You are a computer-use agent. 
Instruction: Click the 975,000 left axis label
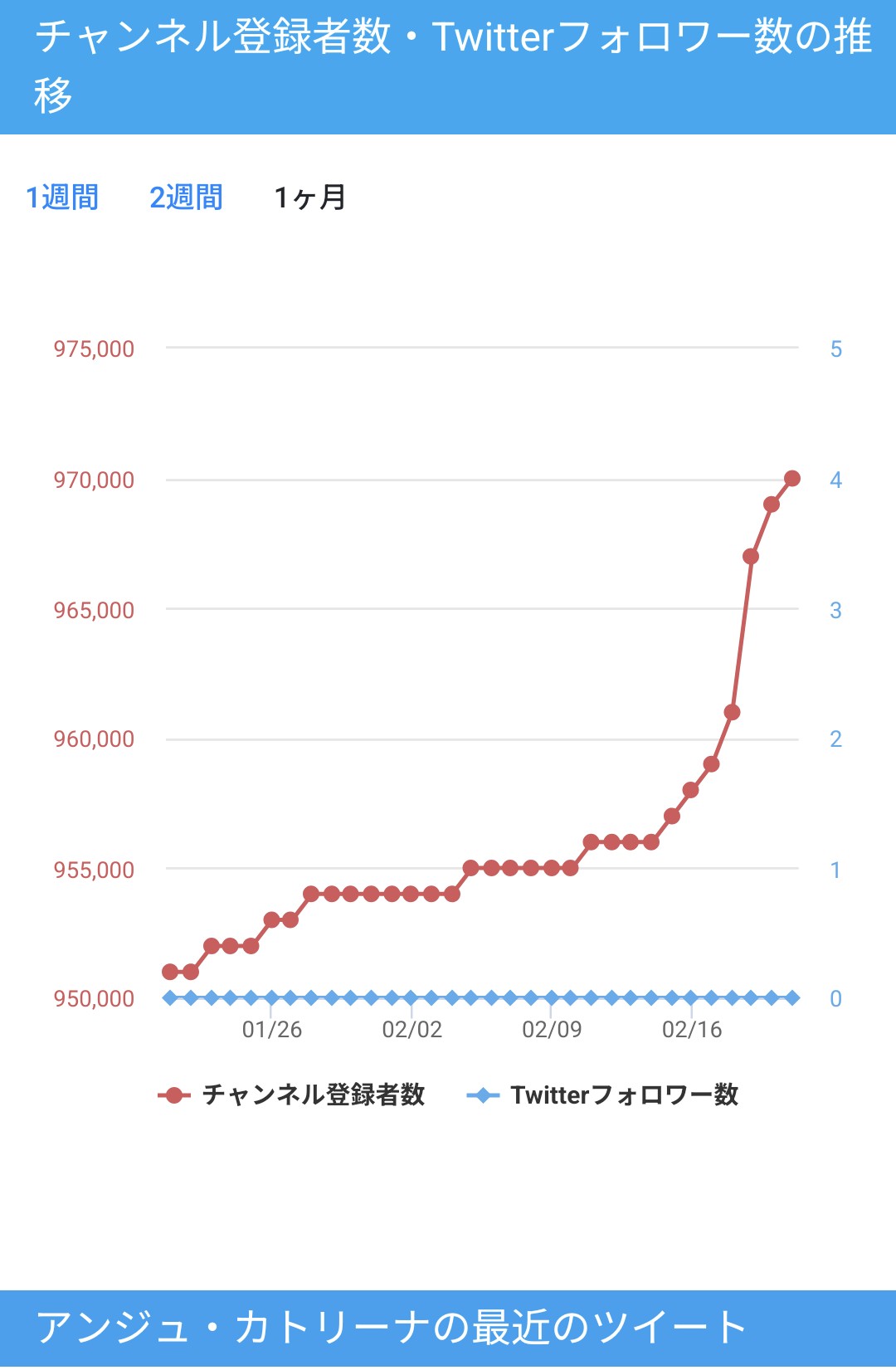coord(94,349)
